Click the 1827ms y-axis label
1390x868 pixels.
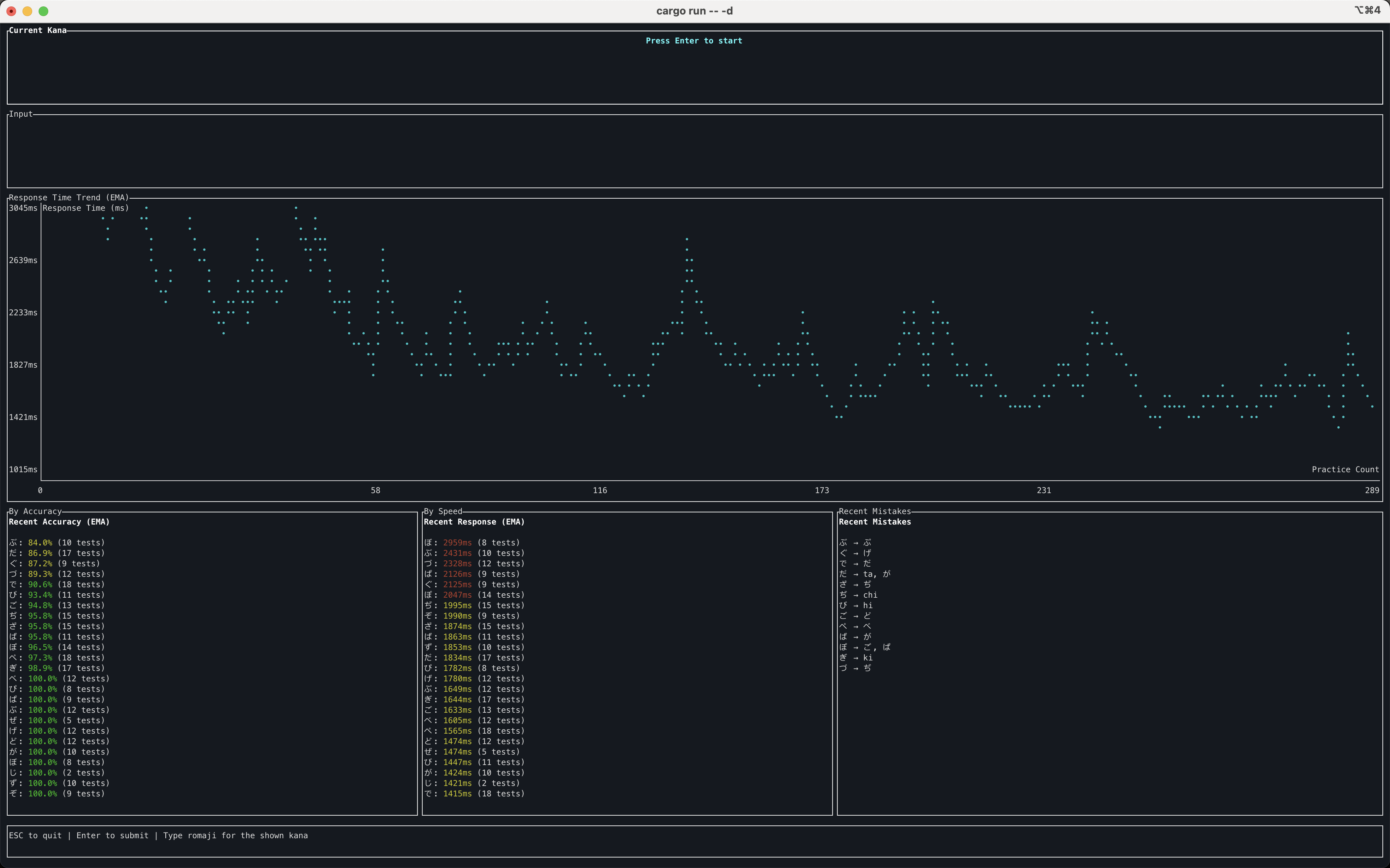point(23,364)
